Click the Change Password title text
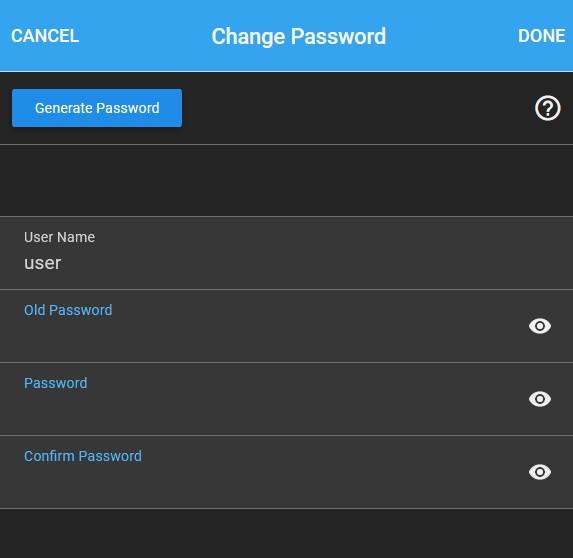This screenshot has width=573, height=558. pos(299,37)
